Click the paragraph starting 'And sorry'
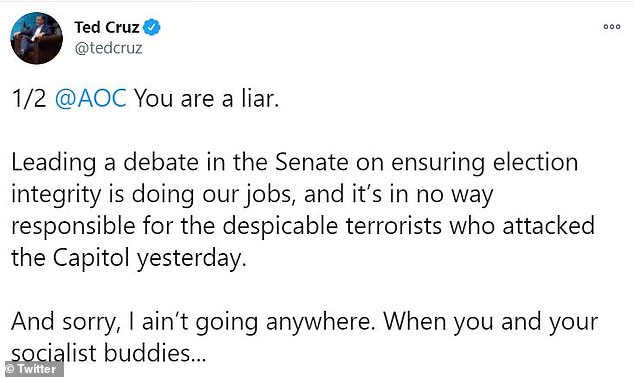634x377 pixels. point(304,337)
